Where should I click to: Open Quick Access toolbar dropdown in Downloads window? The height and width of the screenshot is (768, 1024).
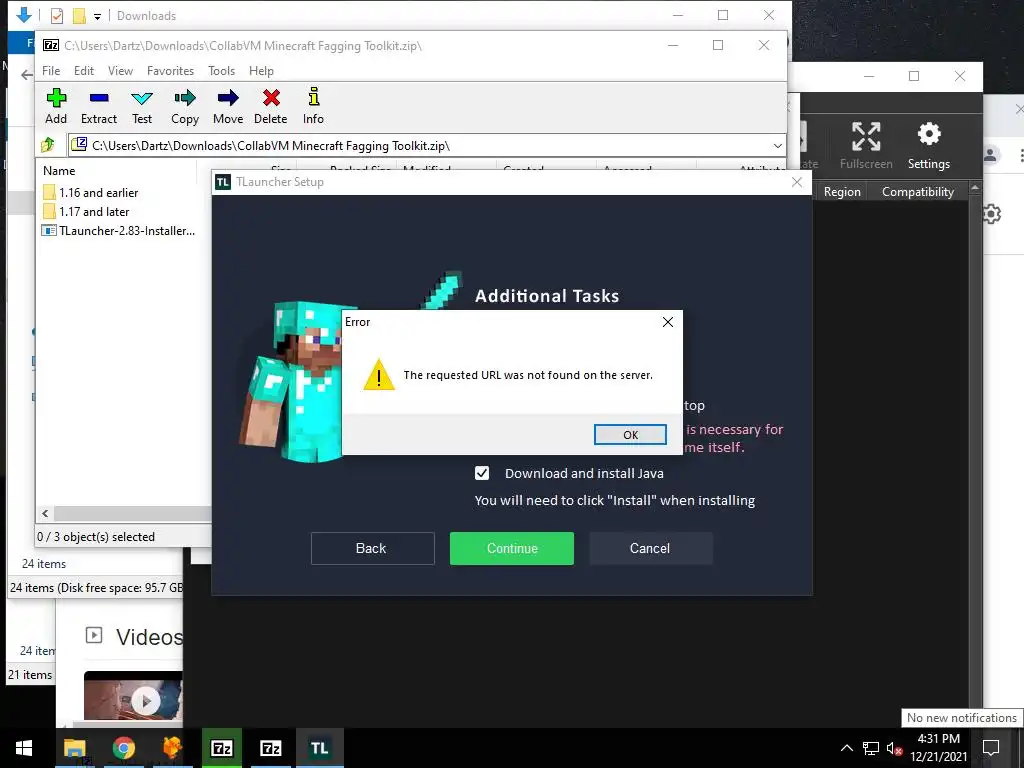(97, 16)
